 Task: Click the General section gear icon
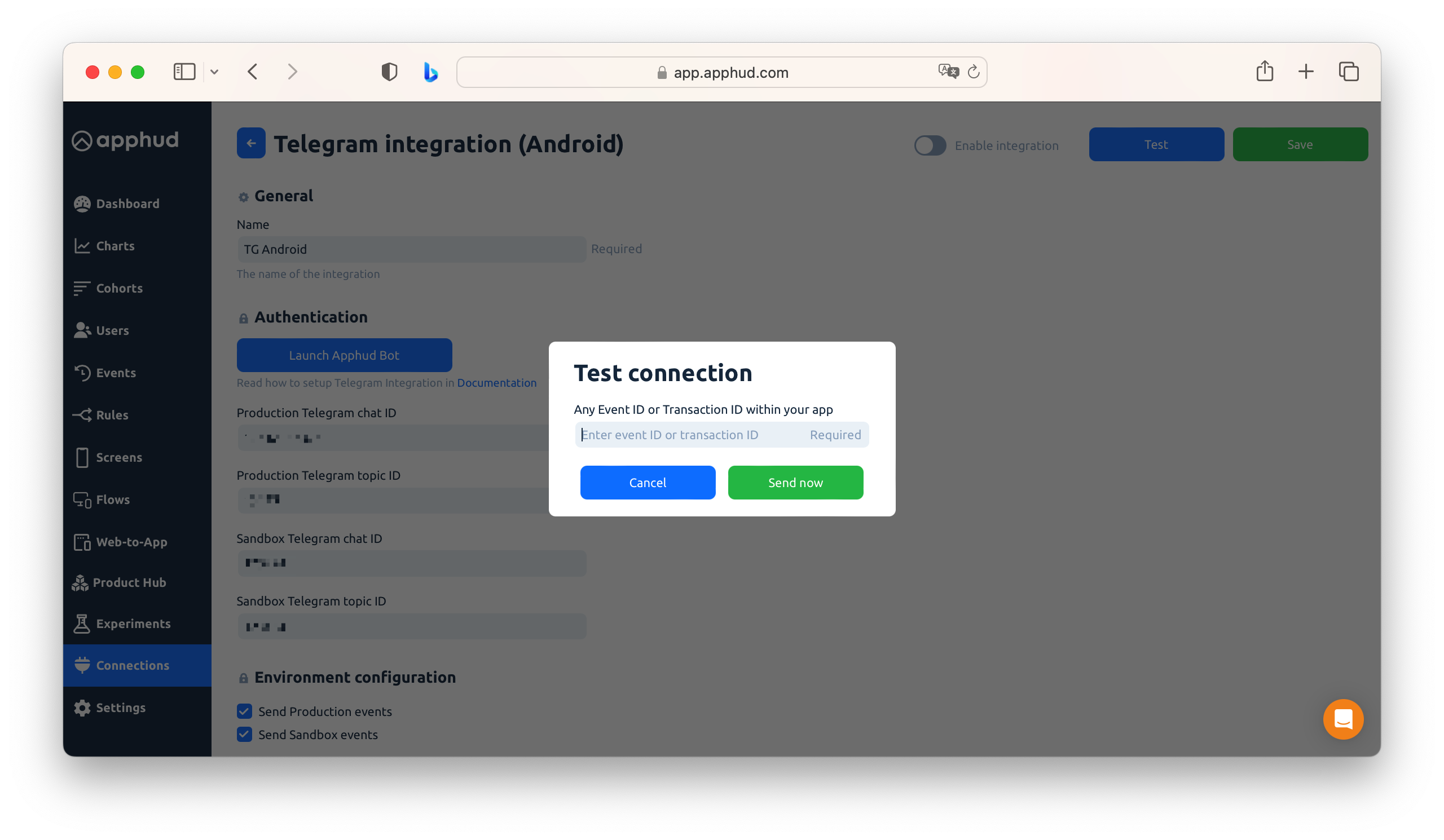(x=244, y=197)
